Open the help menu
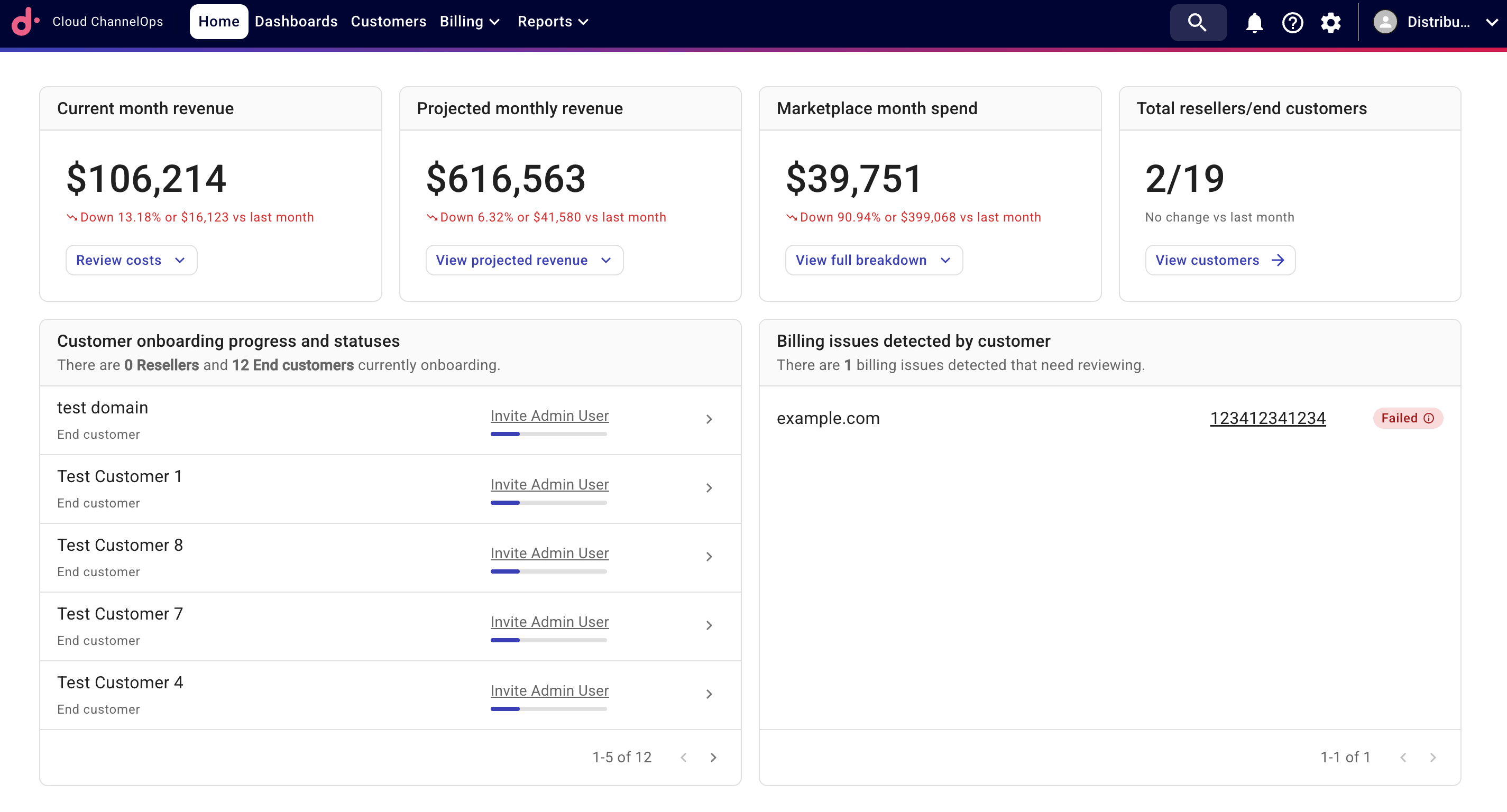1507x812 pixels. (x=1292, y=22)
